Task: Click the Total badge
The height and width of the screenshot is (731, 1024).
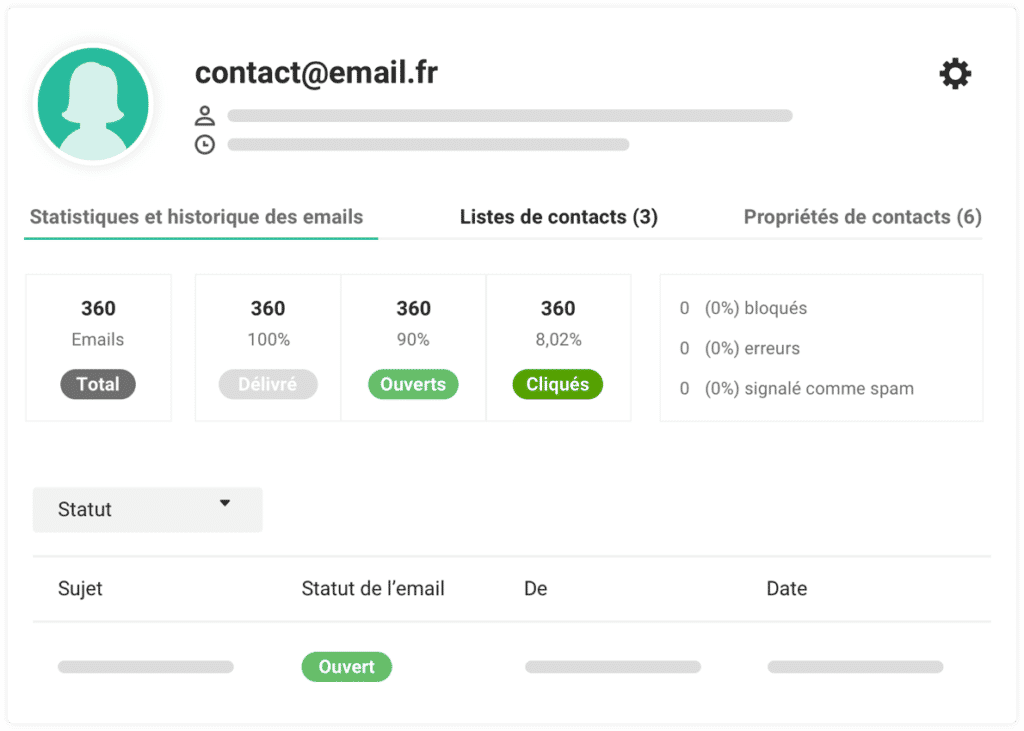Action: [x=98, y=385]
